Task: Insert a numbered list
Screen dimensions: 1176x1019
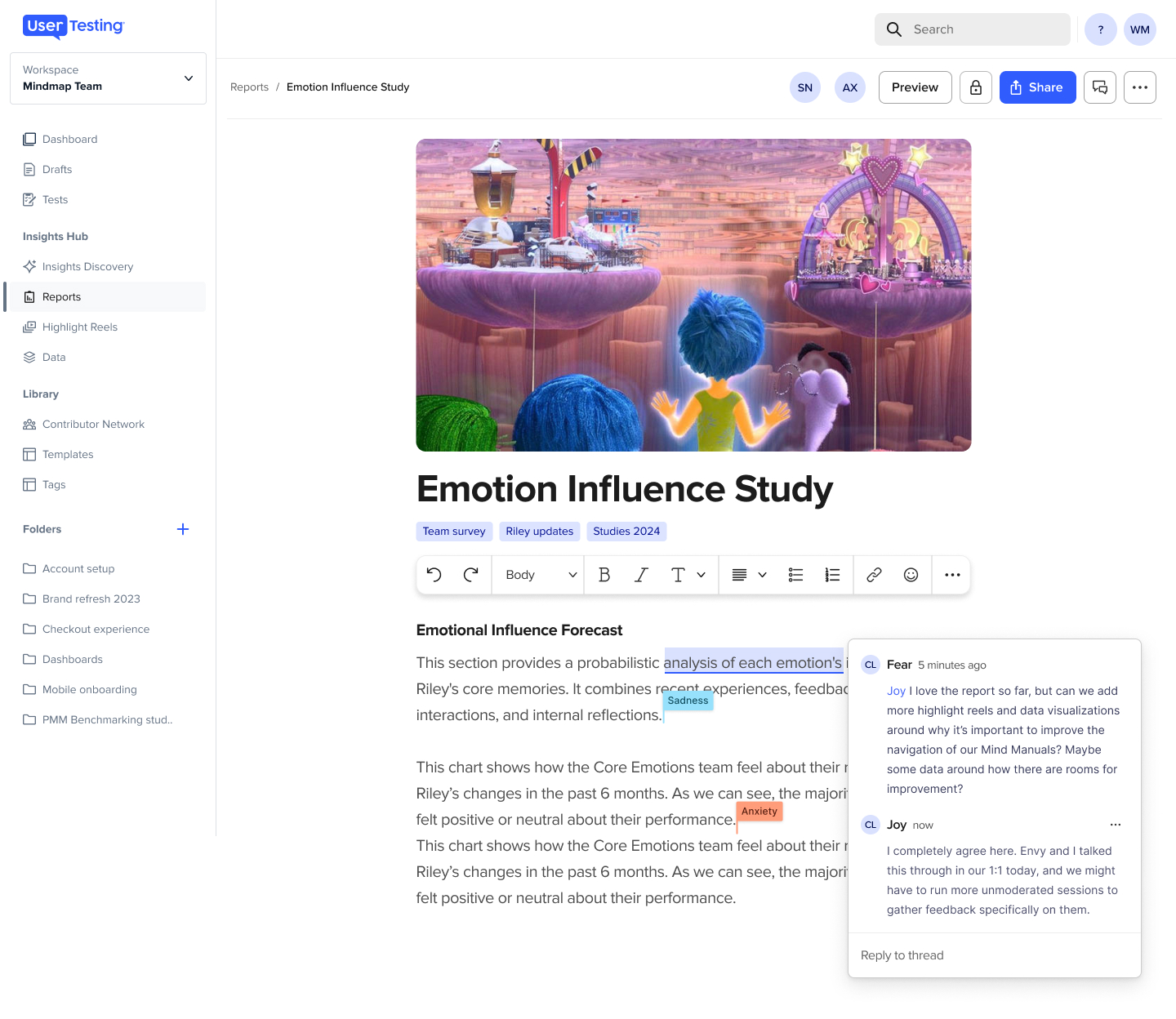Action: 832,575
